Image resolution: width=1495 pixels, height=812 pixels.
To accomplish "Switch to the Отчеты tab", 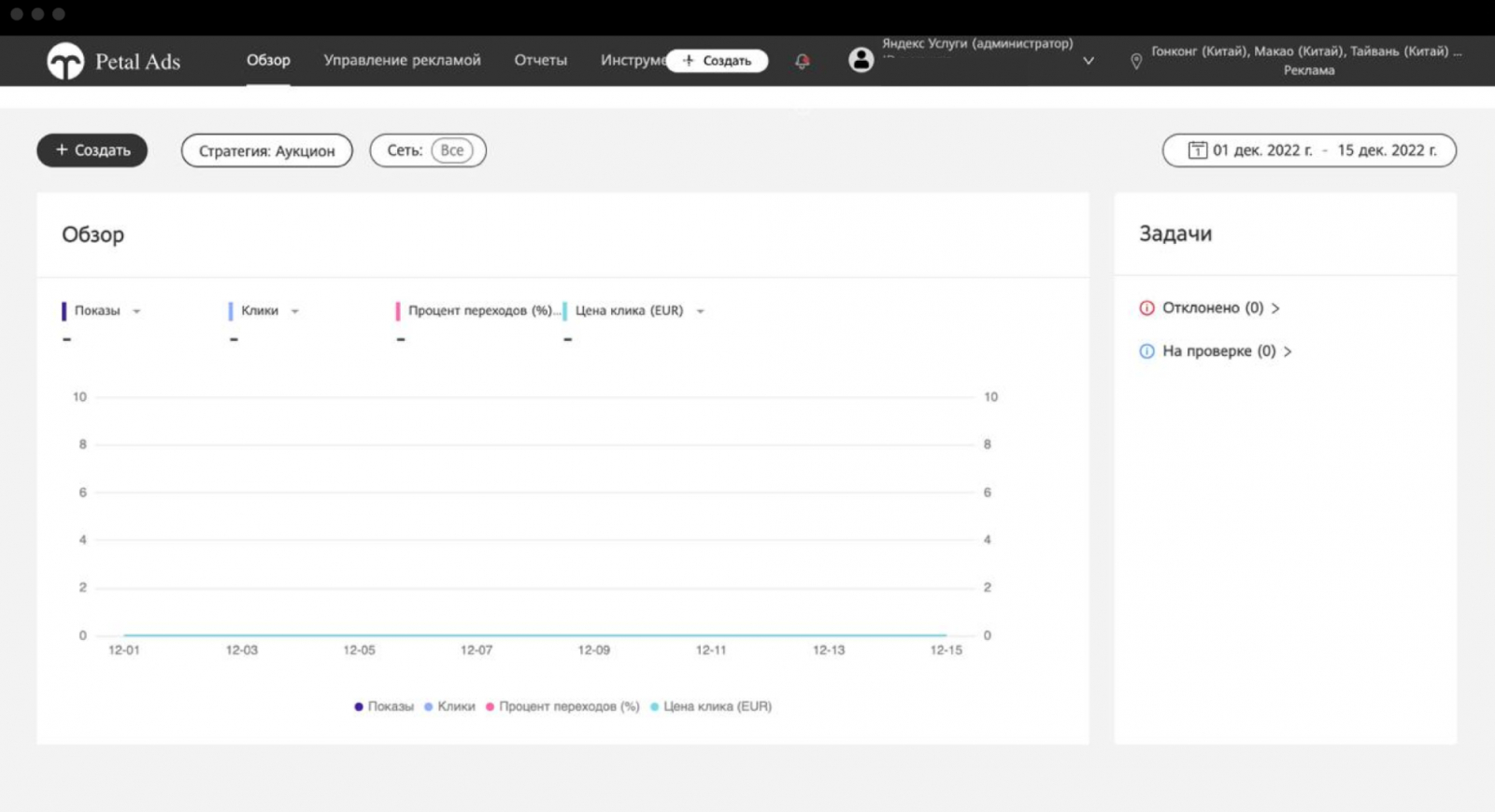I will coord(540,61).
